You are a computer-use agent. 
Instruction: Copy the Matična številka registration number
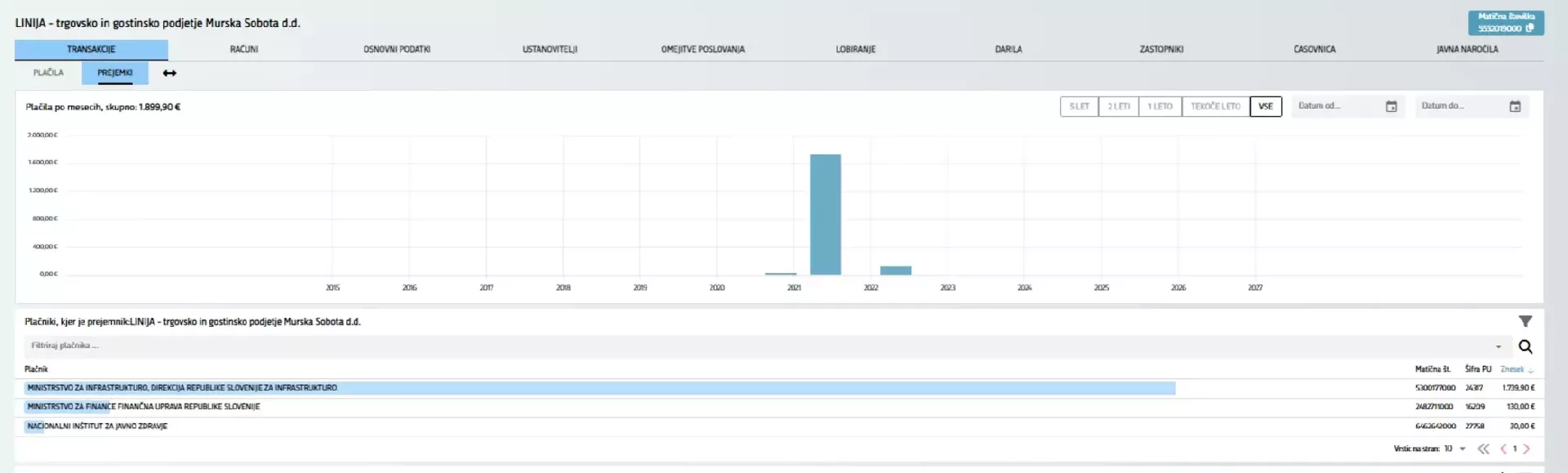[1529, 28]
